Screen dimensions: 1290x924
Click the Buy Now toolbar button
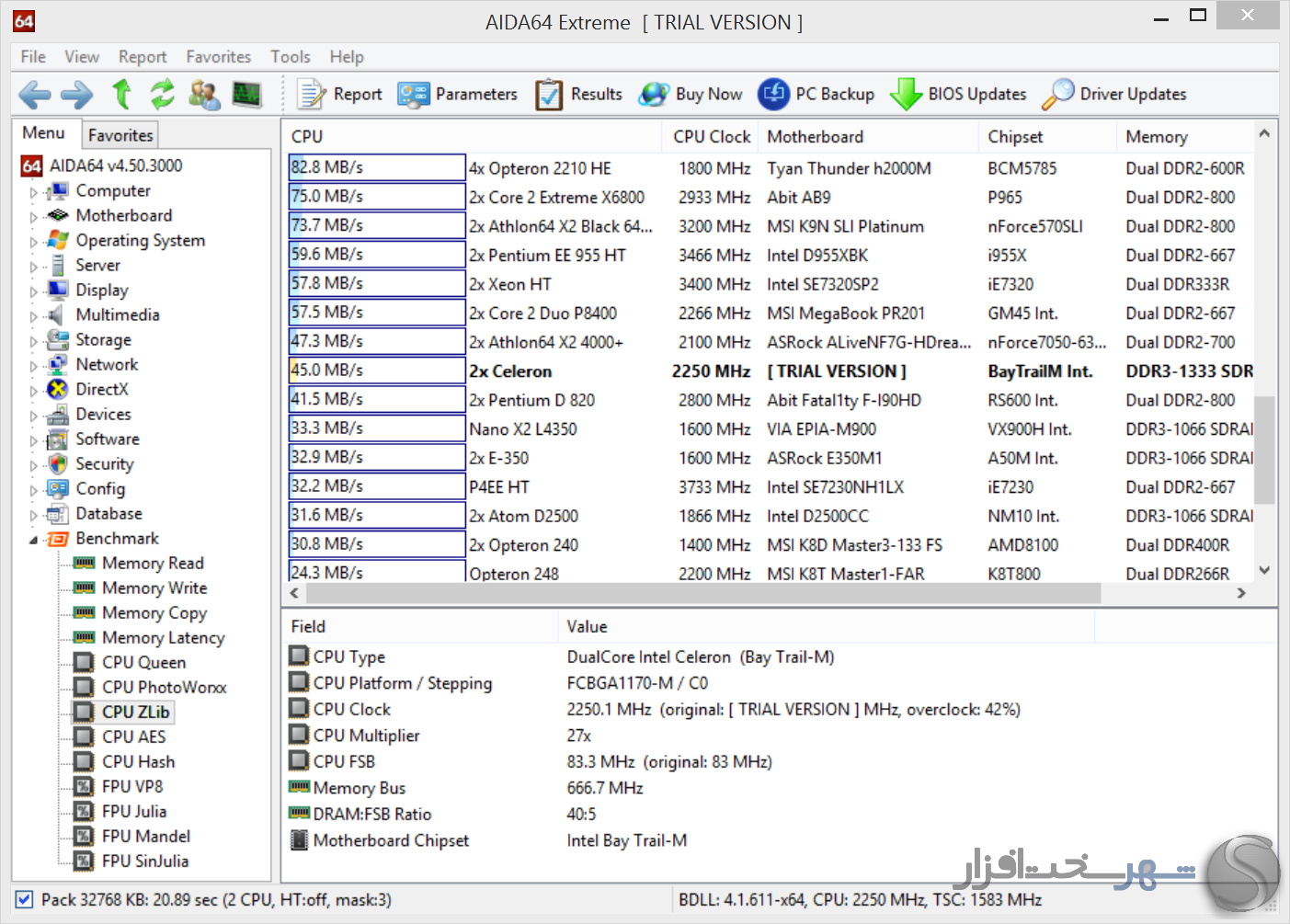[x=691, y=94]
